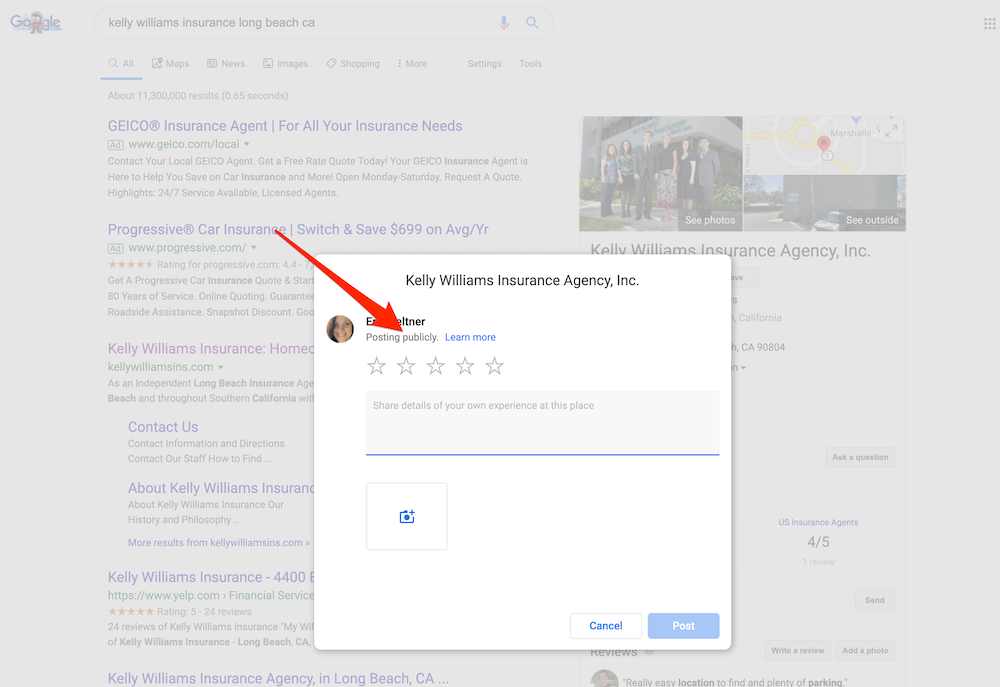Open the More search menu
Screen dimensions: 1000x687
[412, 64]
